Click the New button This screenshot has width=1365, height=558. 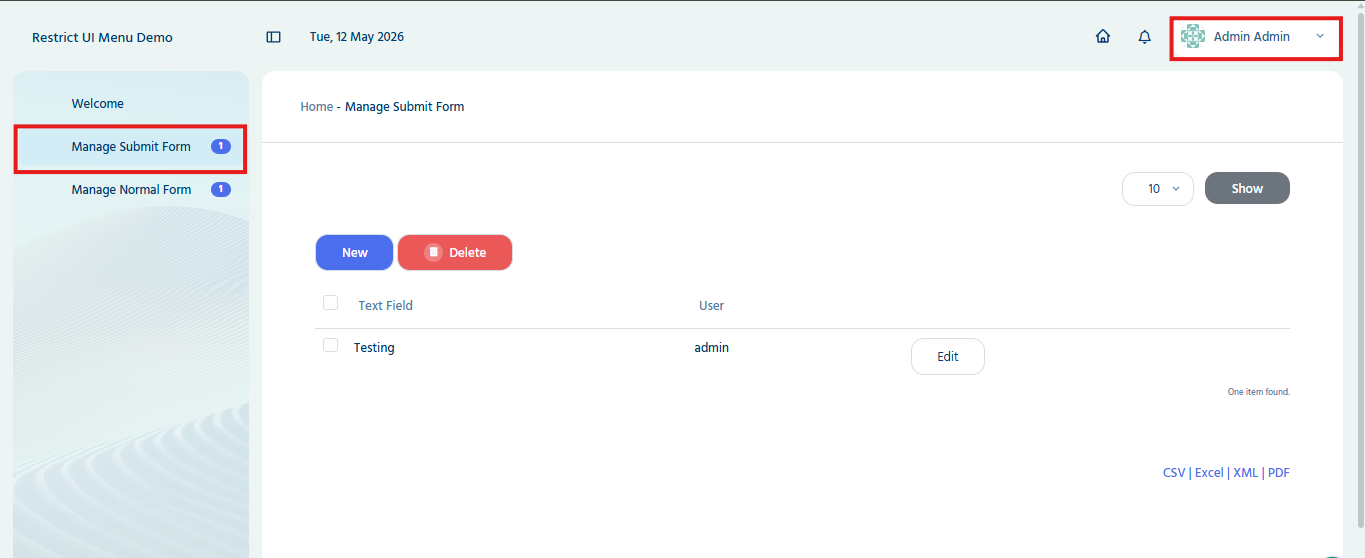(x=355, y=253)
